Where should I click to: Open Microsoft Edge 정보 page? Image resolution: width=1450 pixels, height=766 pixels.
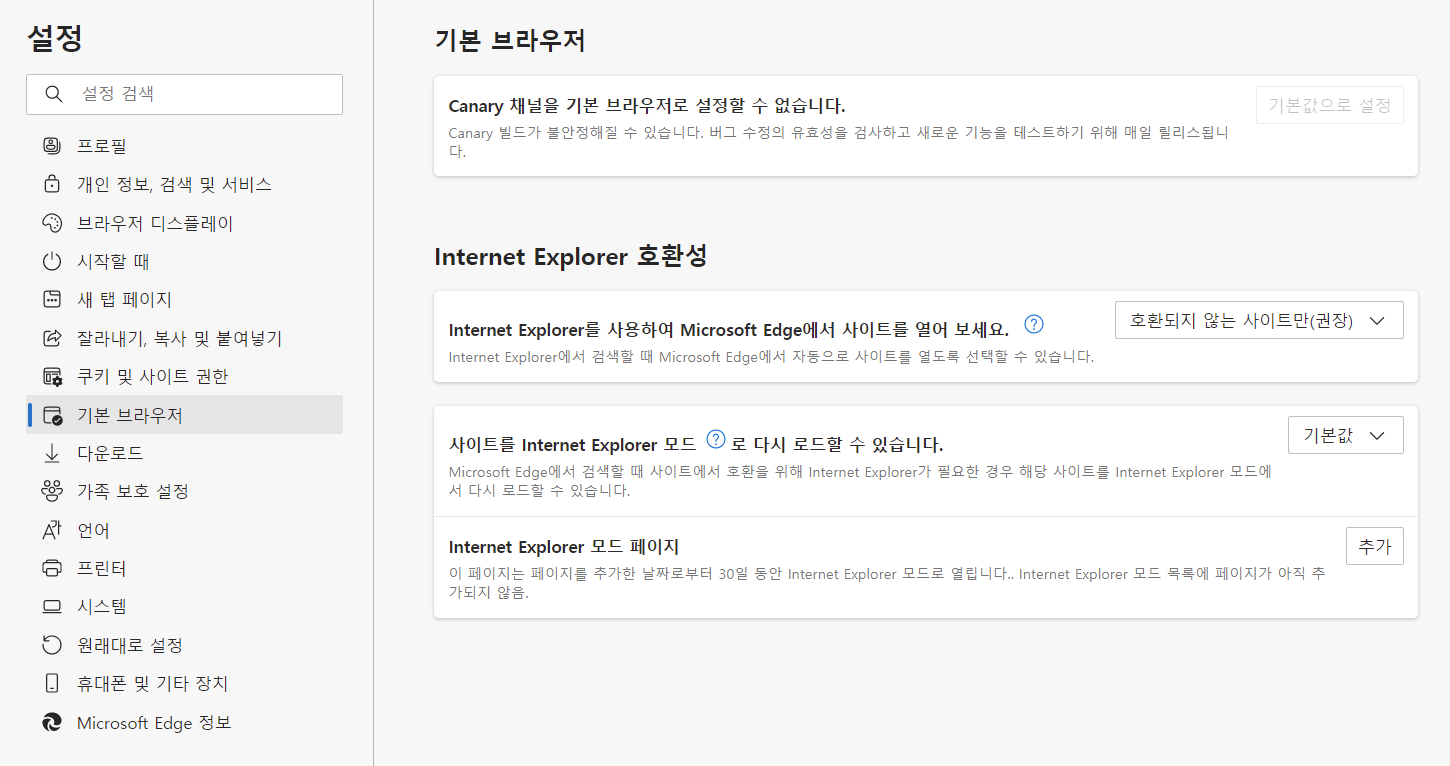[184, 722]
